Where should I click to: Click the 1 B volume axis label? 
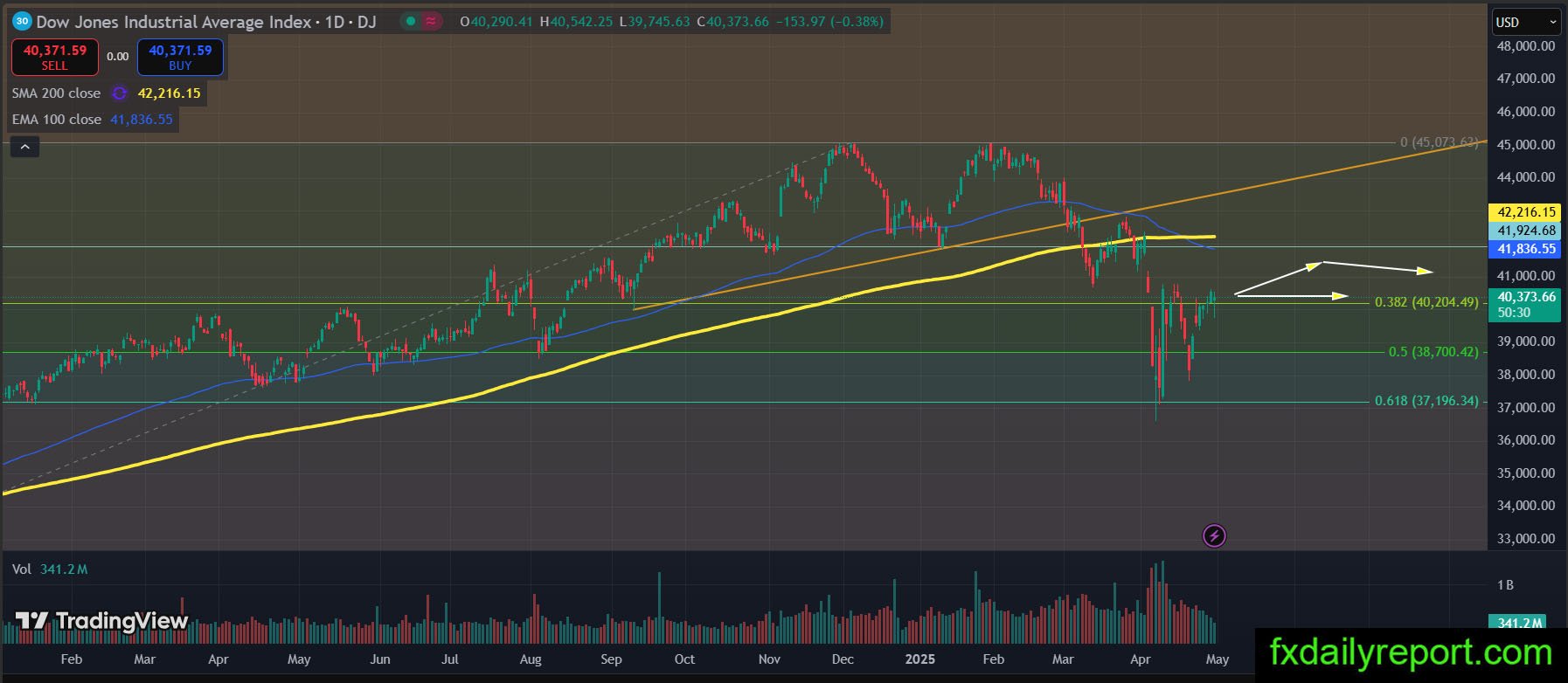pos(1505,585)
